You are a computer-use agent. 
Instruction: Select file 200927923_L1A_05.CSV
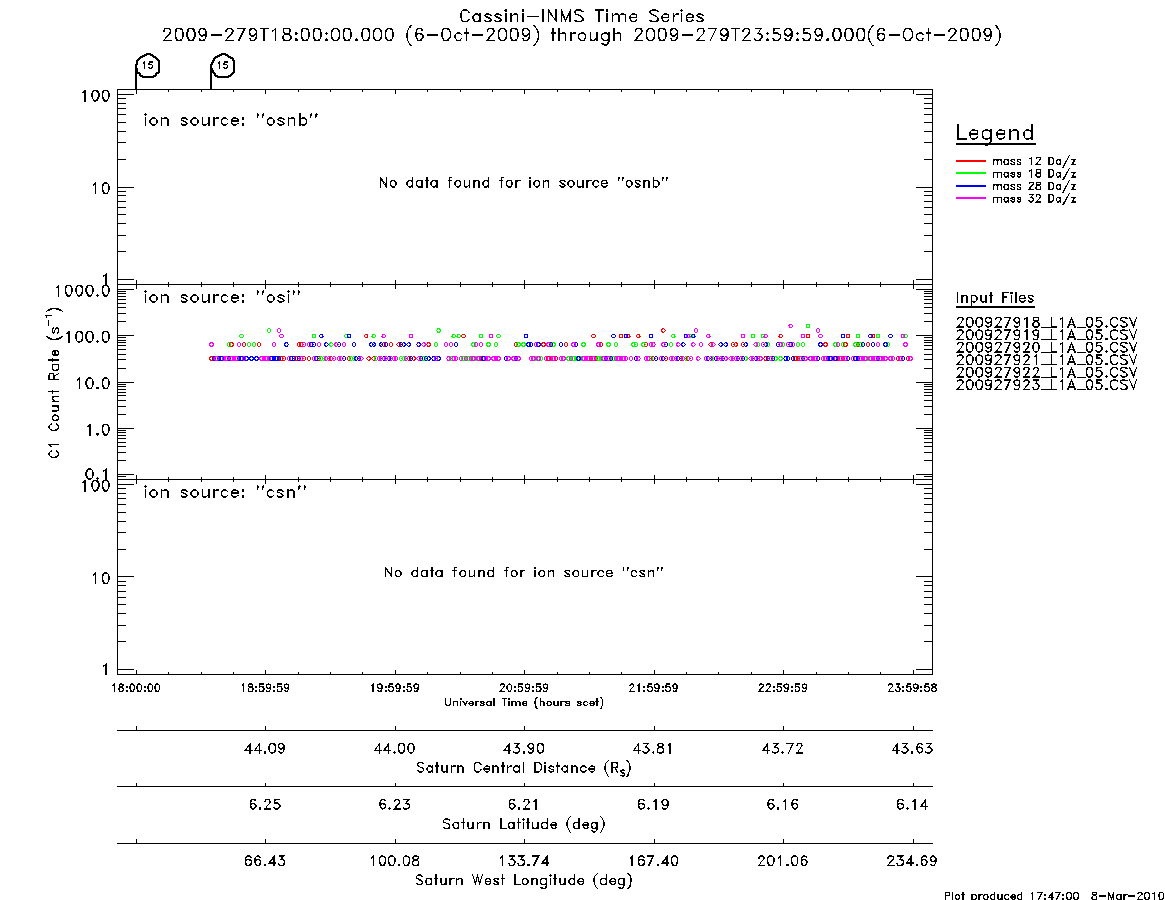1046,385
